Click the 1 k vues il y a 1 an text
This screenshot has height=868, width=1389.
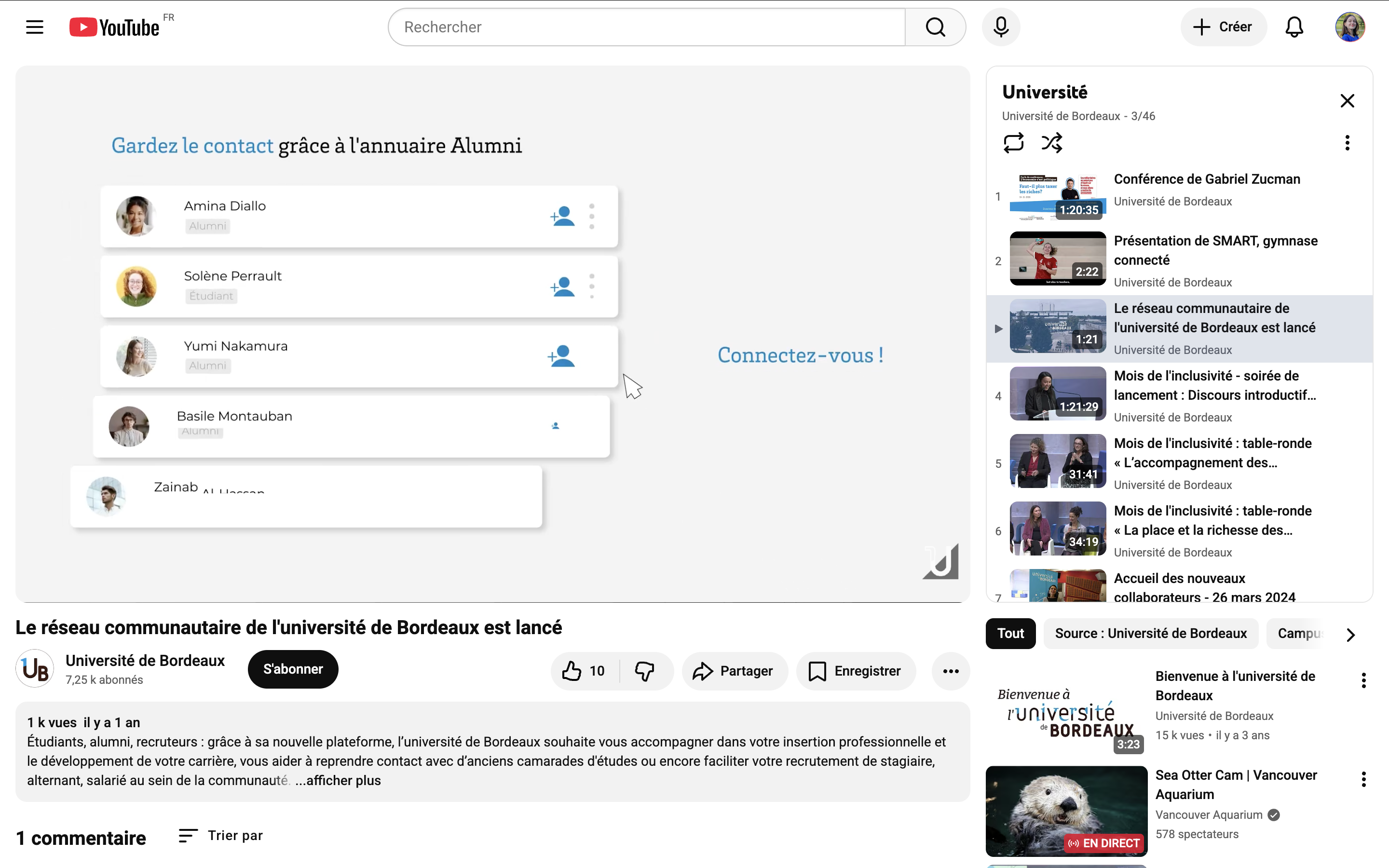click(x=84, y=723)
